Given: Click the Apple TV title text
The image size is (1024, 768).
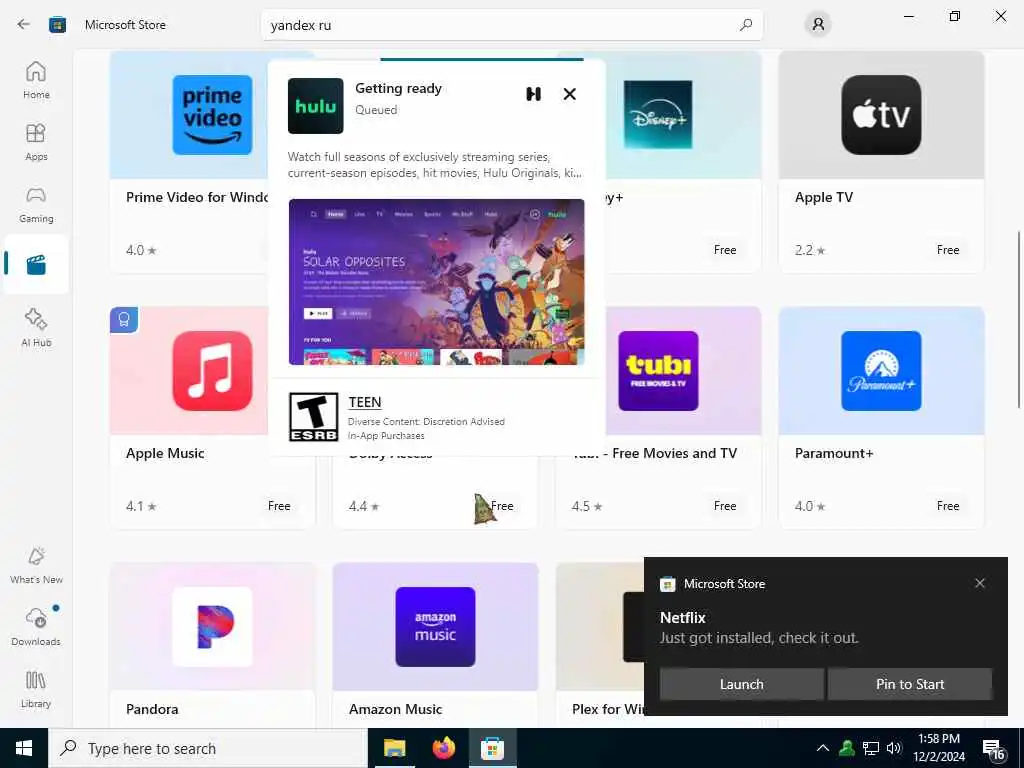Looking at the screenshot, I should pyautogui.click(x=824, y=197).
